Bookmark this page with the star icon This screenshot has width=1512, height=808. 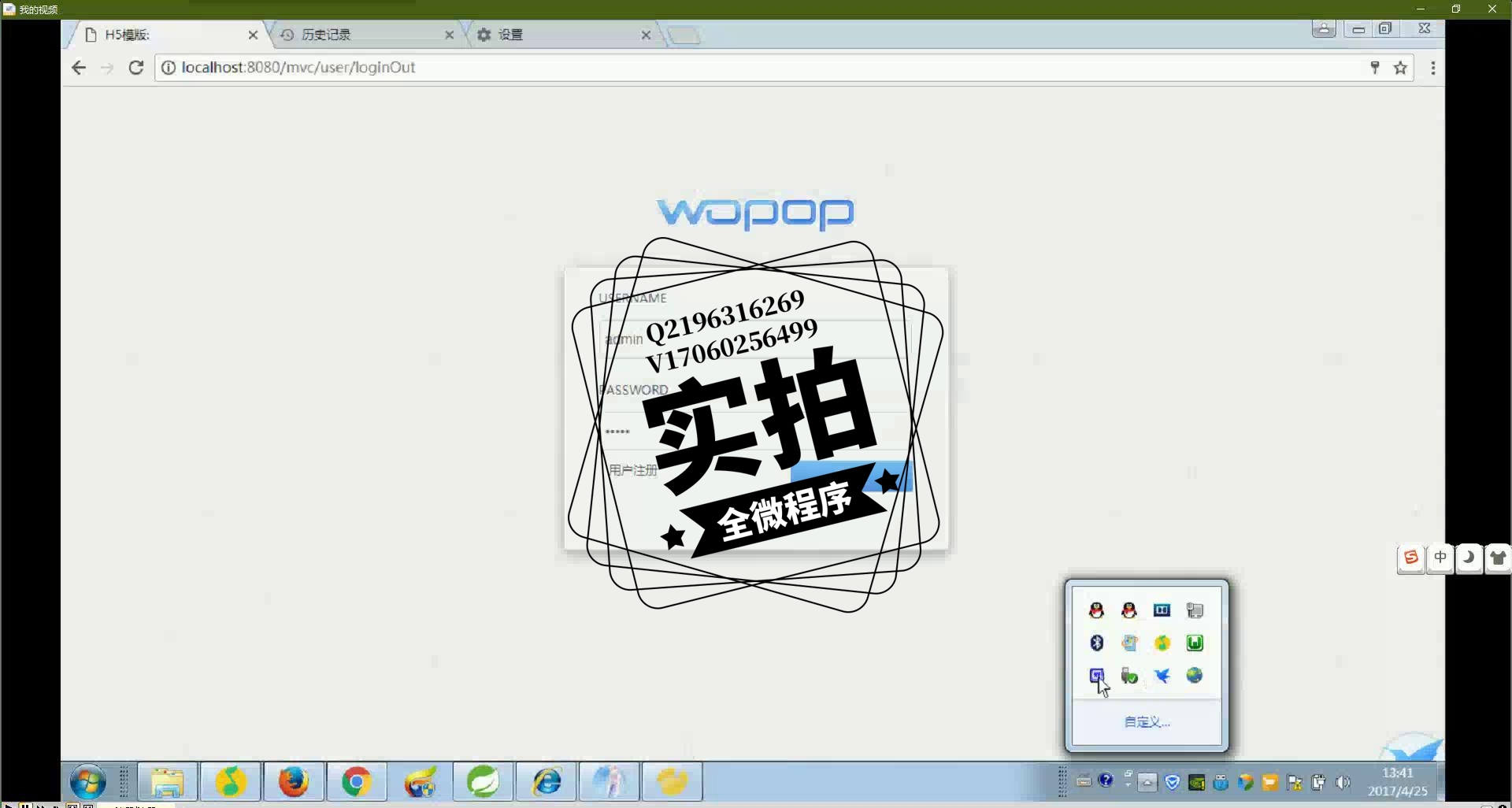1400,68
